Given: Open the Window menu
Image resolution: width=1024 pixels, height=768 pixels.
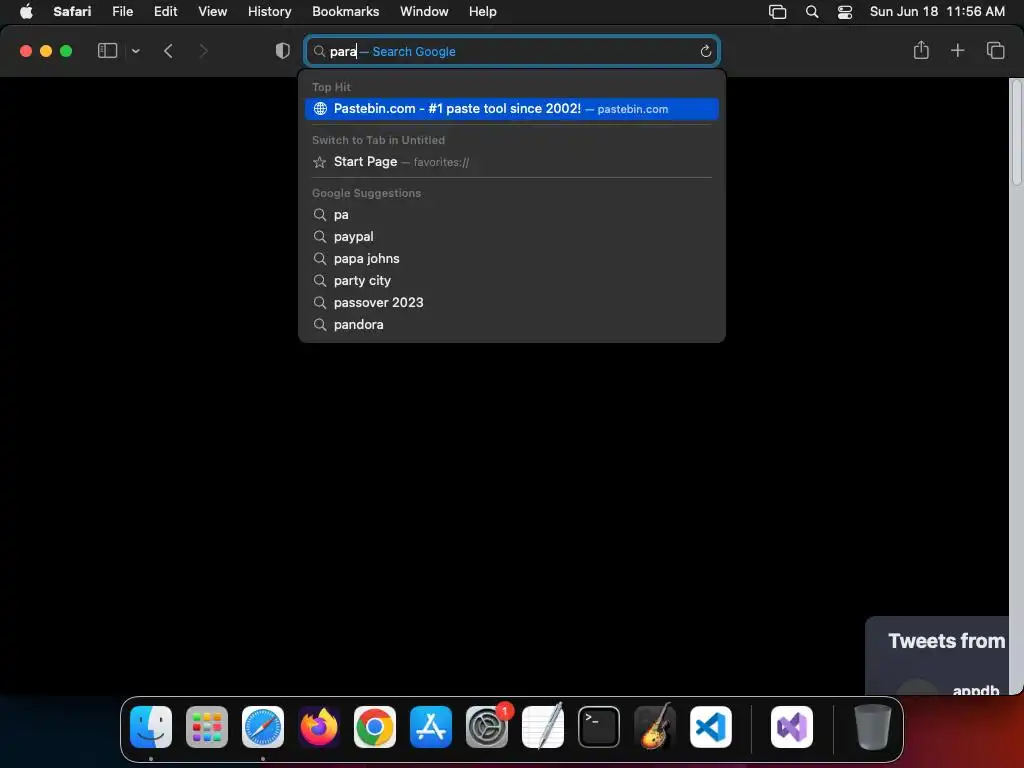Looking at the screenshot, I should click(424, 12).
